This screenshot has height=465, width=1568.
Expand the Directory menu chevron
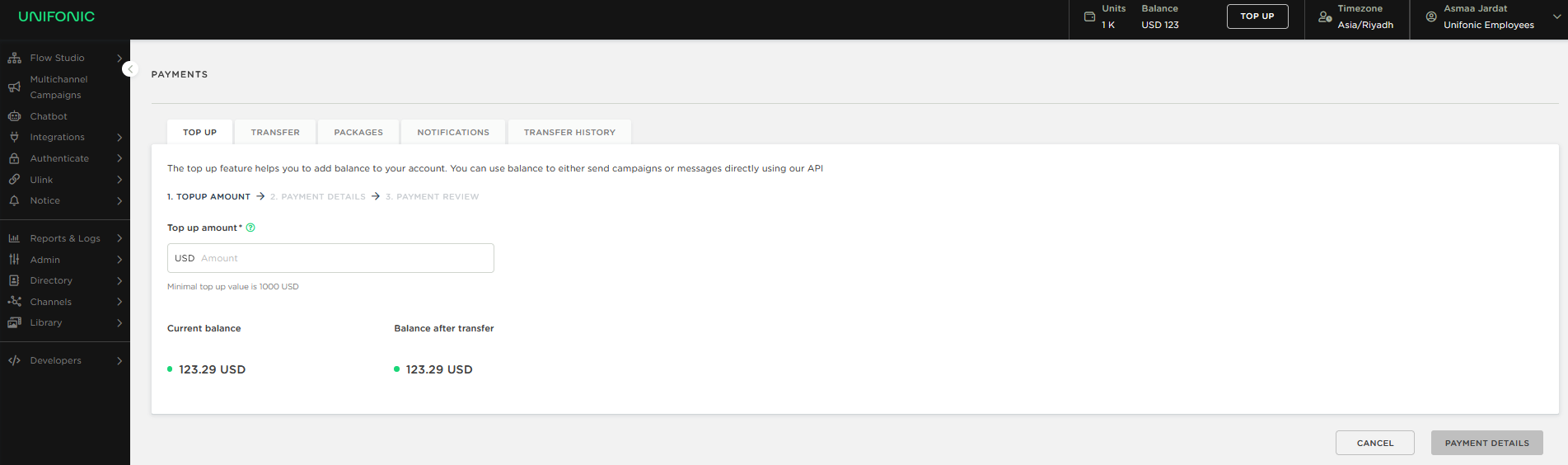(x=119, y=280)
